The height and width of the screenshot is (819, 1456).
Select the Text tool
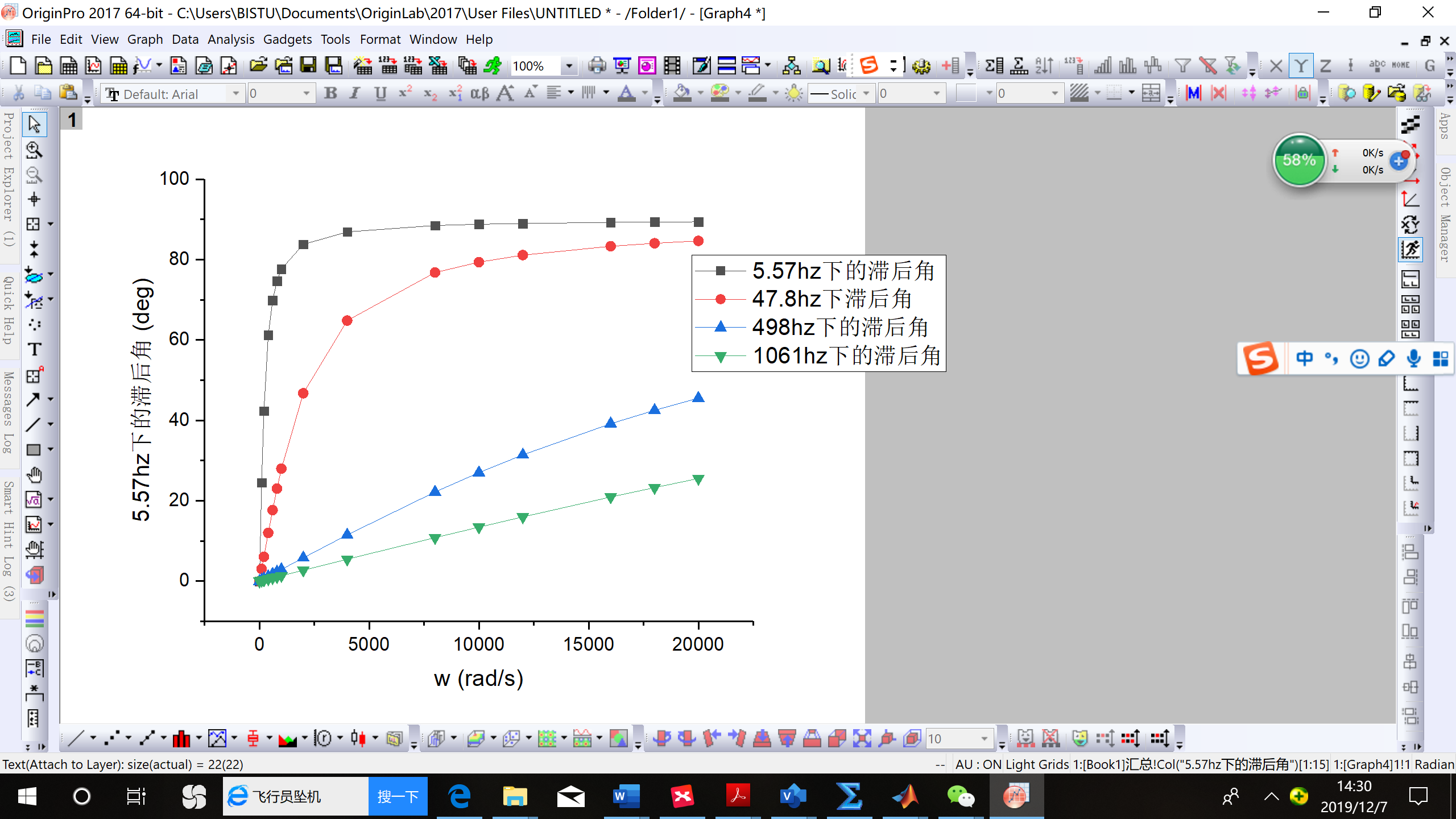coord(34,349)
